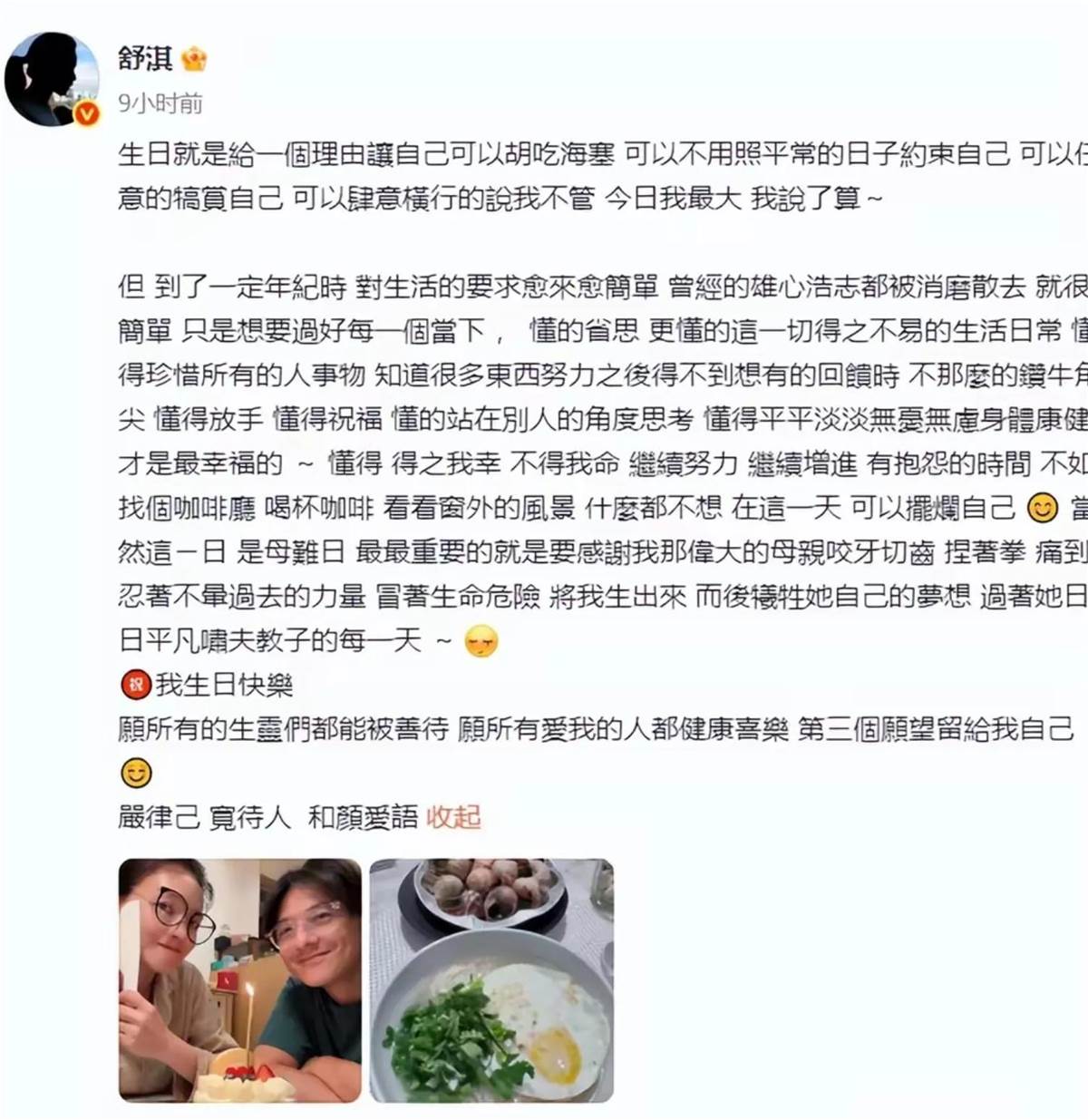The height and width of the screenshot is (1120, 1088).
Task: Open the 舒淇 username link
Action: [x=145, y=59]
